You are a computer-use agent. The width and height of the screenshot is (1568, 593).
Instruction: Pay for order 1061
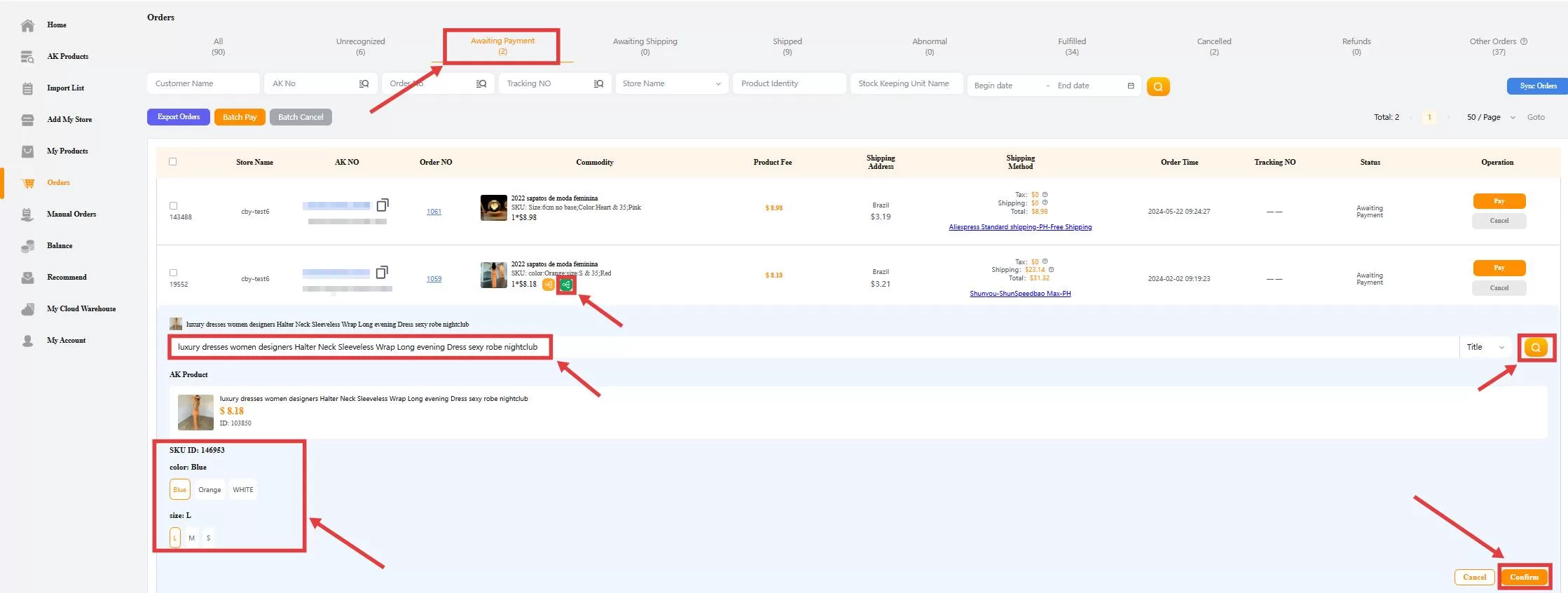[1499, 201]
